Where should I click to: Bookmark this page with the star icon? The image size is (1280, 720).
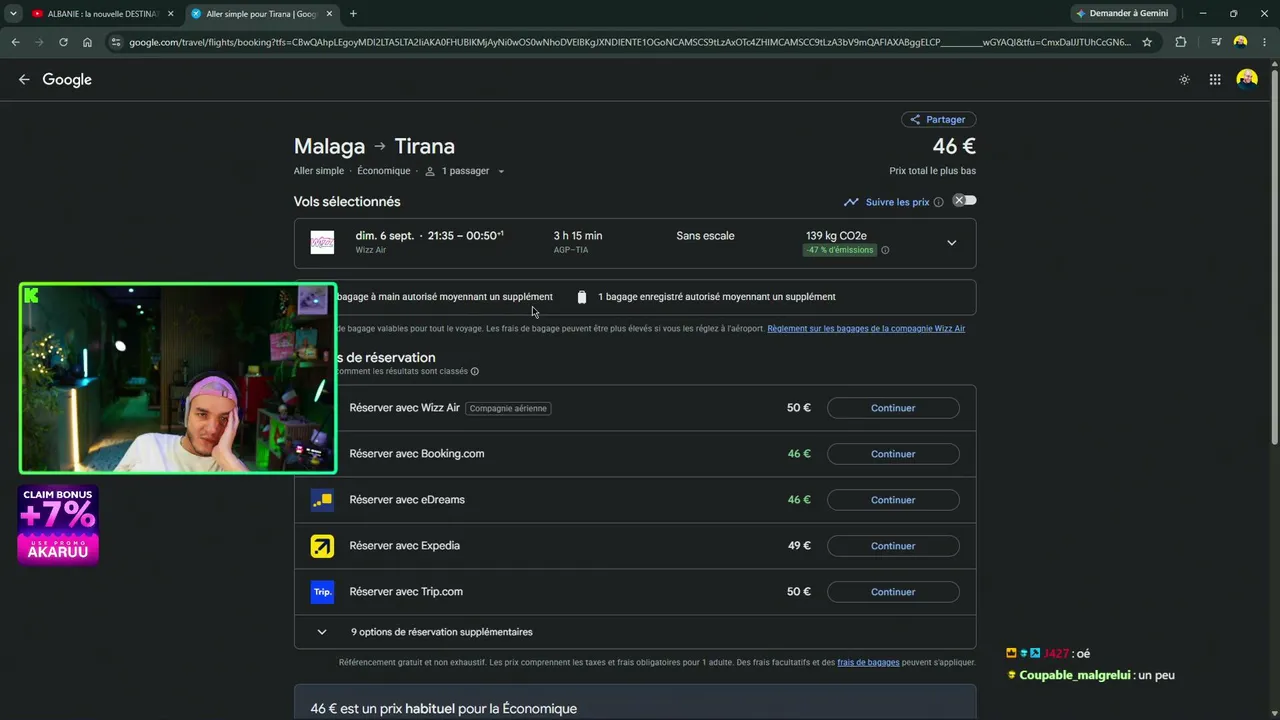point(1147,42)
